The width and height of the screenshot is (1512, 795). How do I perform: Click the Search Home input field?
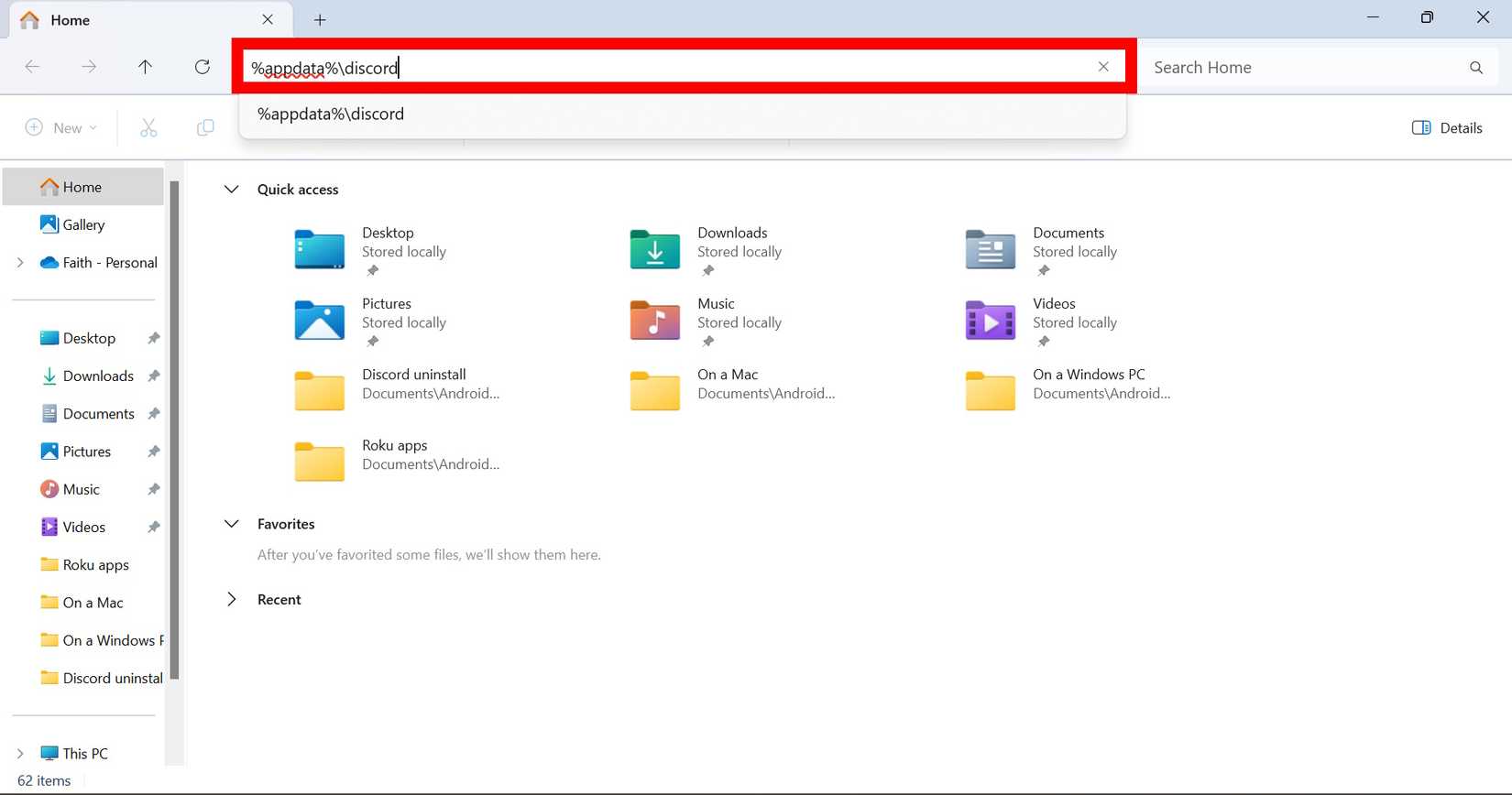(1301, 68)
